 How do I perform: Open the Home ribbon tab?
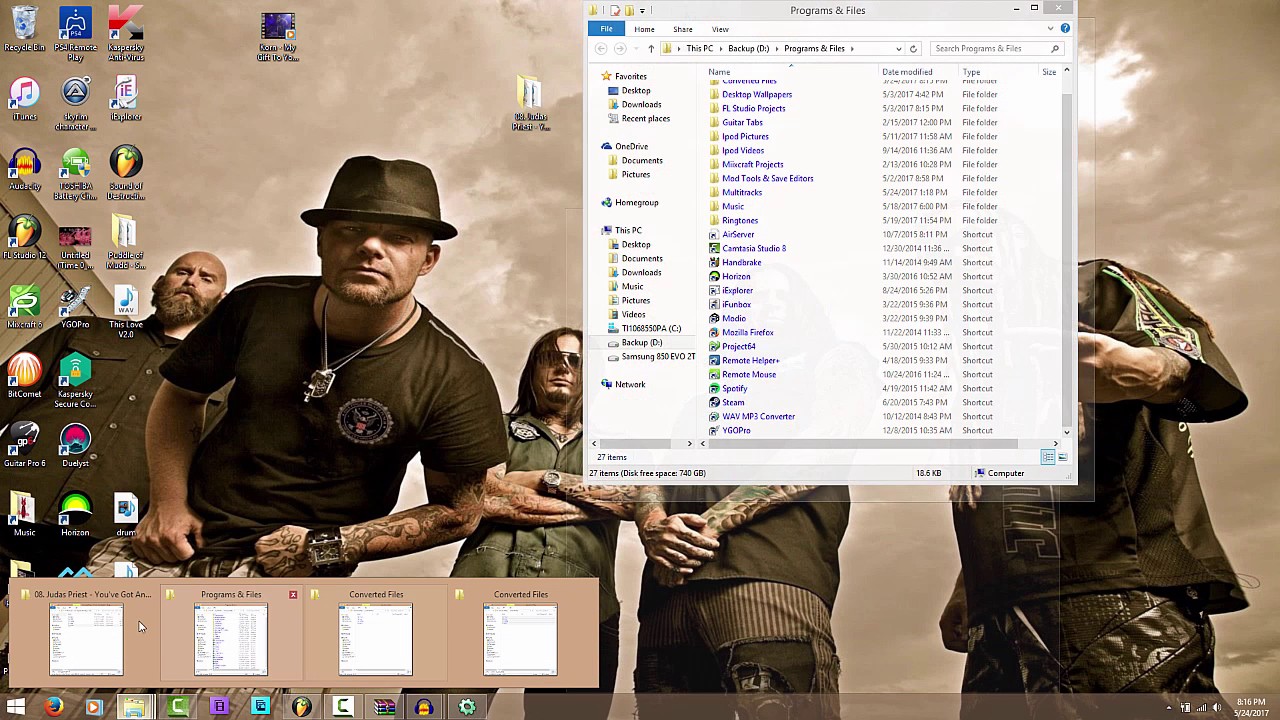pyautogui.click(x=644, y=29)
